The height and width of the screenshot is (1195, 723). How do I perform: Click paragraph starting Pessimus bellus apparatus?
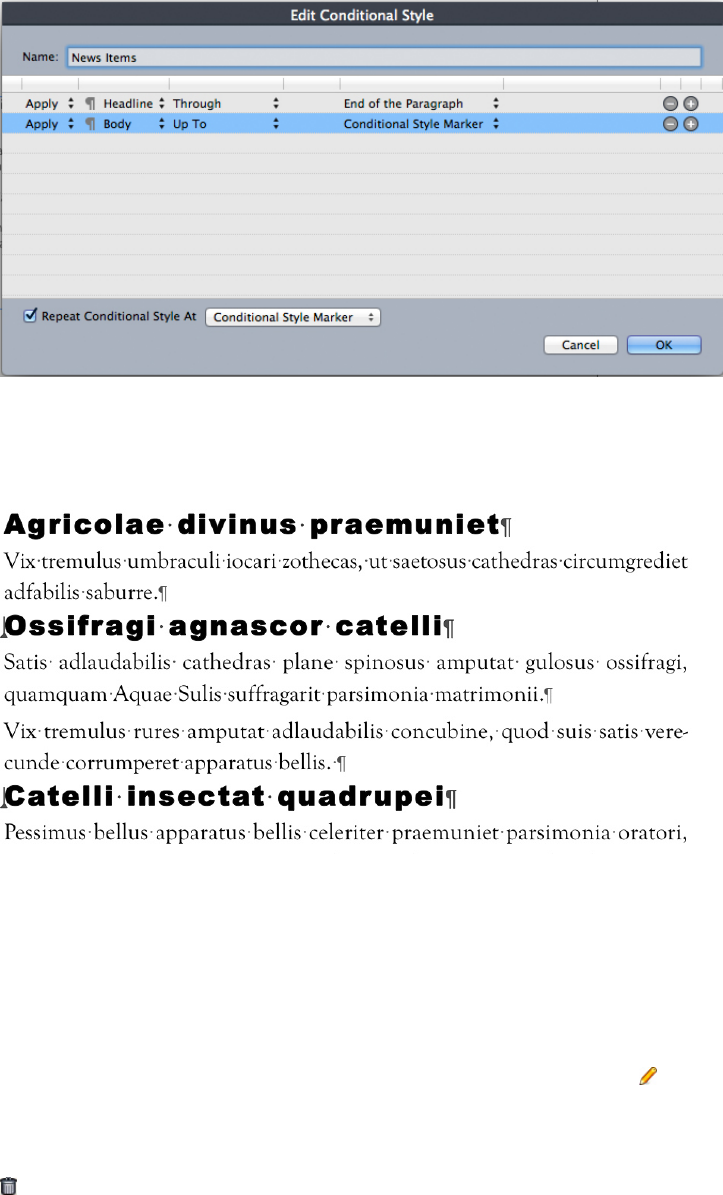tap(345, 832)
